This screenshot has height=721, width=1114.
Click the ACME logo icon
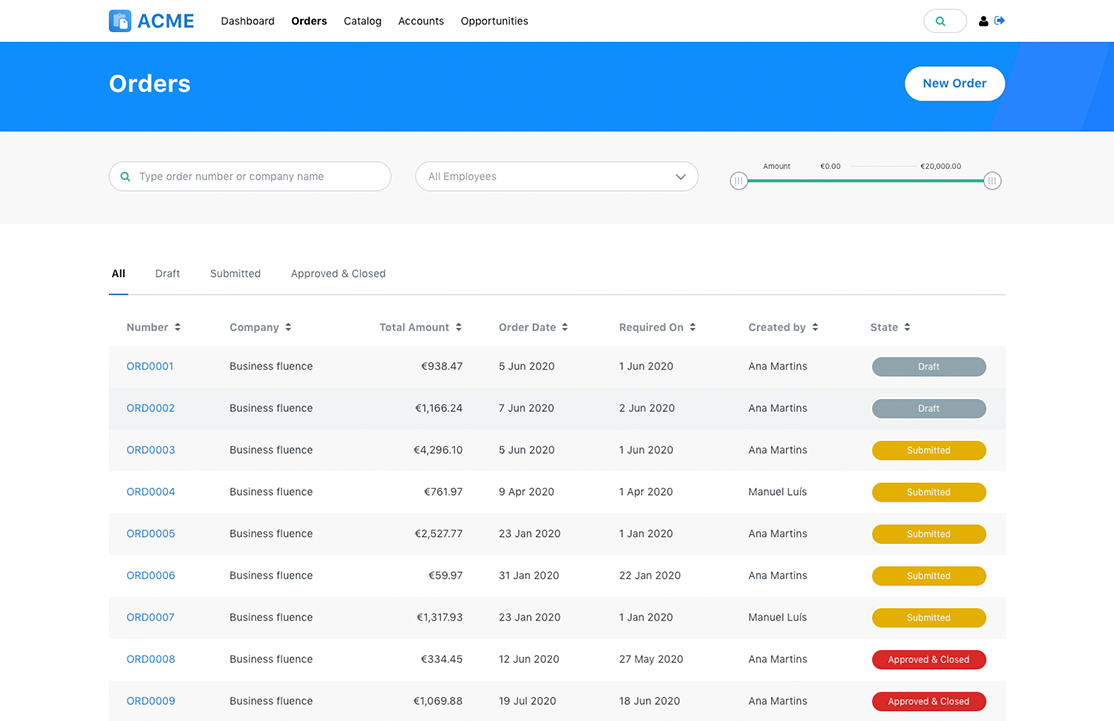click(x=118, y=20)
